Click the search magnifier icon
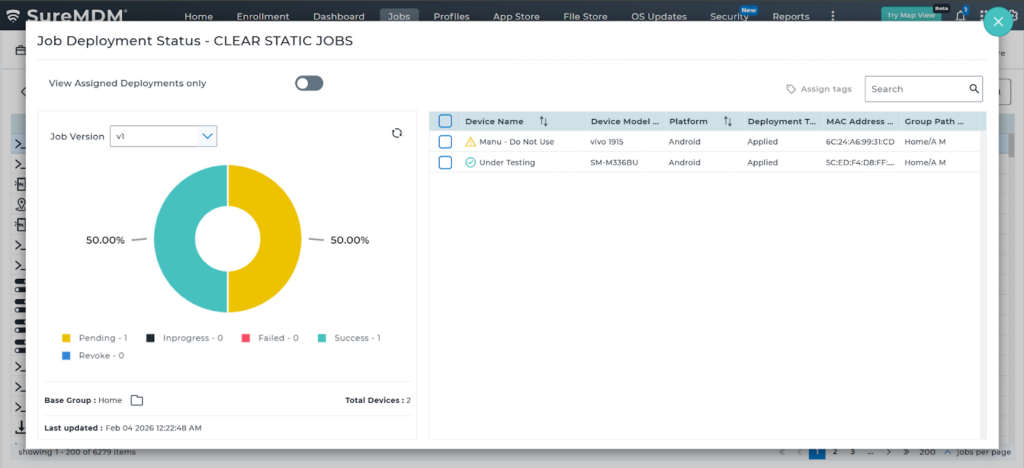 974,89
